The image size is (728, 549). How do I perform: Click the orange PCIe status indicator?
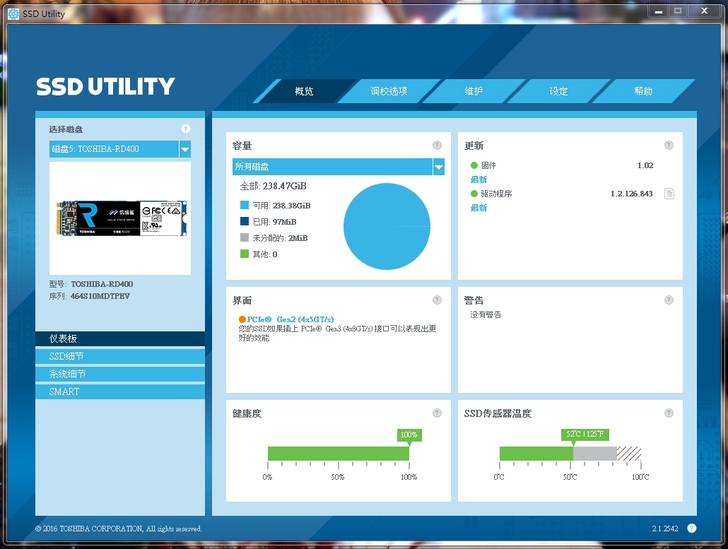click(x=242, y=319)
